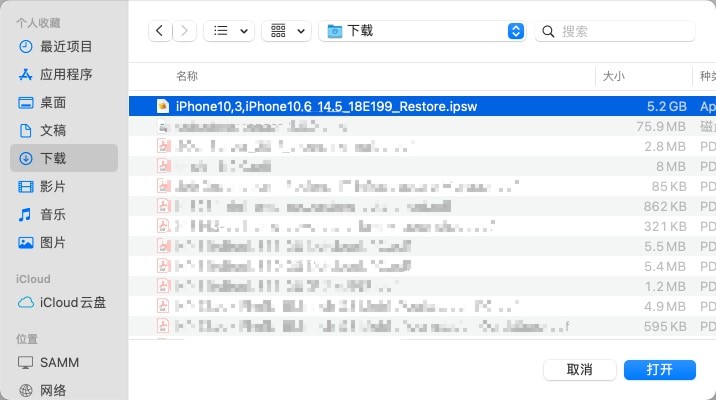The height and width of the screenshot is (400, 716).
Task: Go forward with the right chevron button
Action: 184,31
